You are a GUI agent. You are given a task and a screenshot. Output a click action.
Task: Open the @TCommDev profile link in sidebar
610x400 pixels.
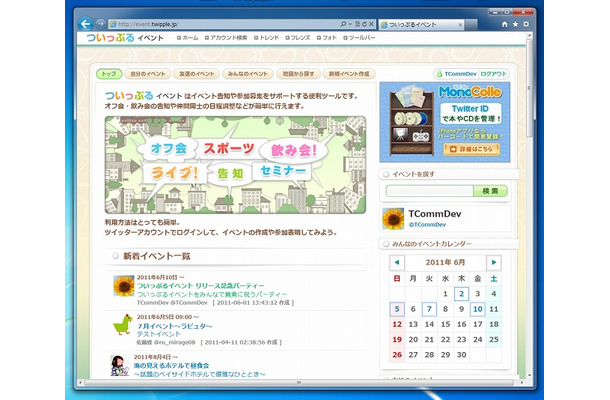427,225
